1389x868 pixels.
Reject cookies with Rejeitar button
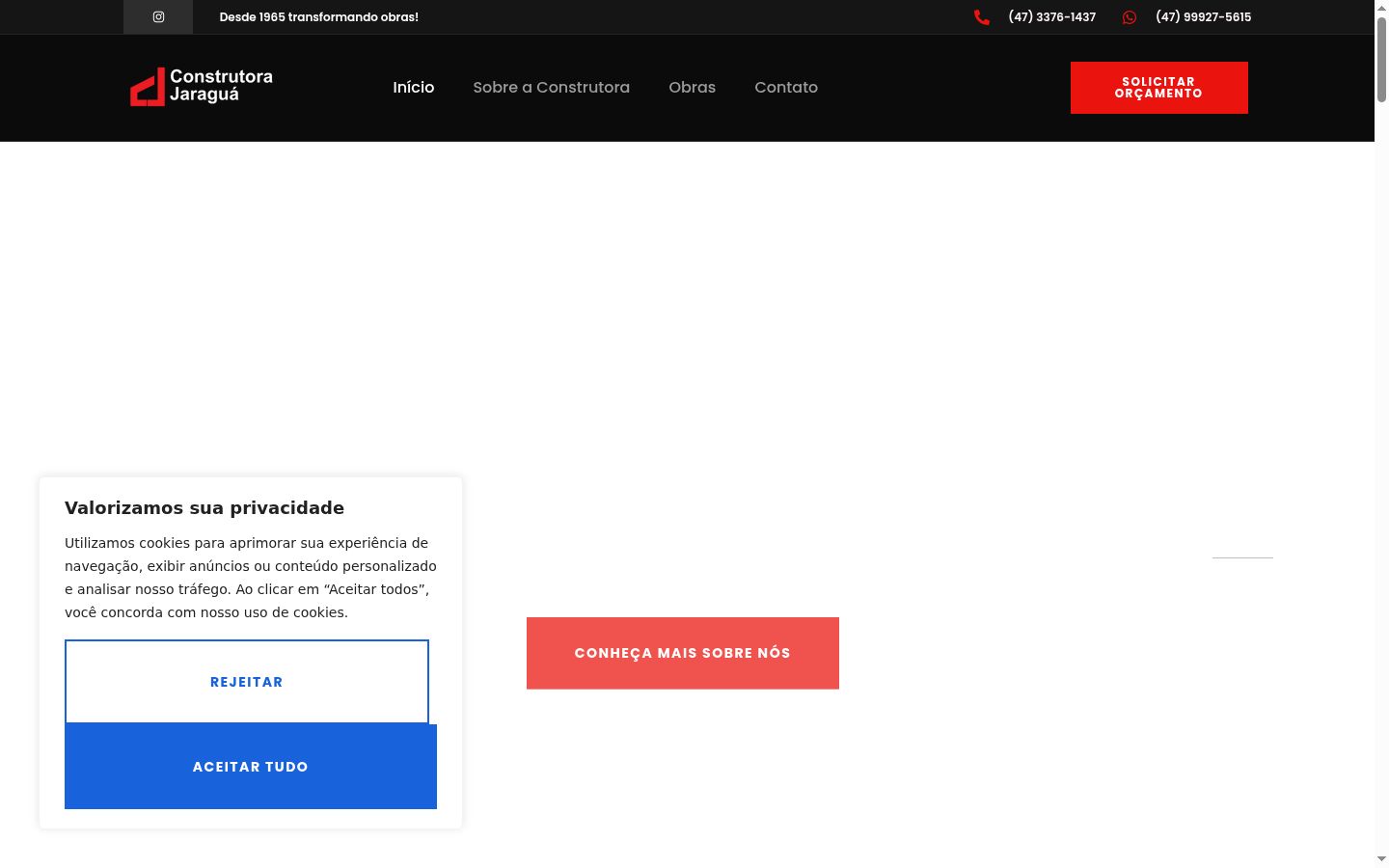pyautogui.click(x=247, y=682)
